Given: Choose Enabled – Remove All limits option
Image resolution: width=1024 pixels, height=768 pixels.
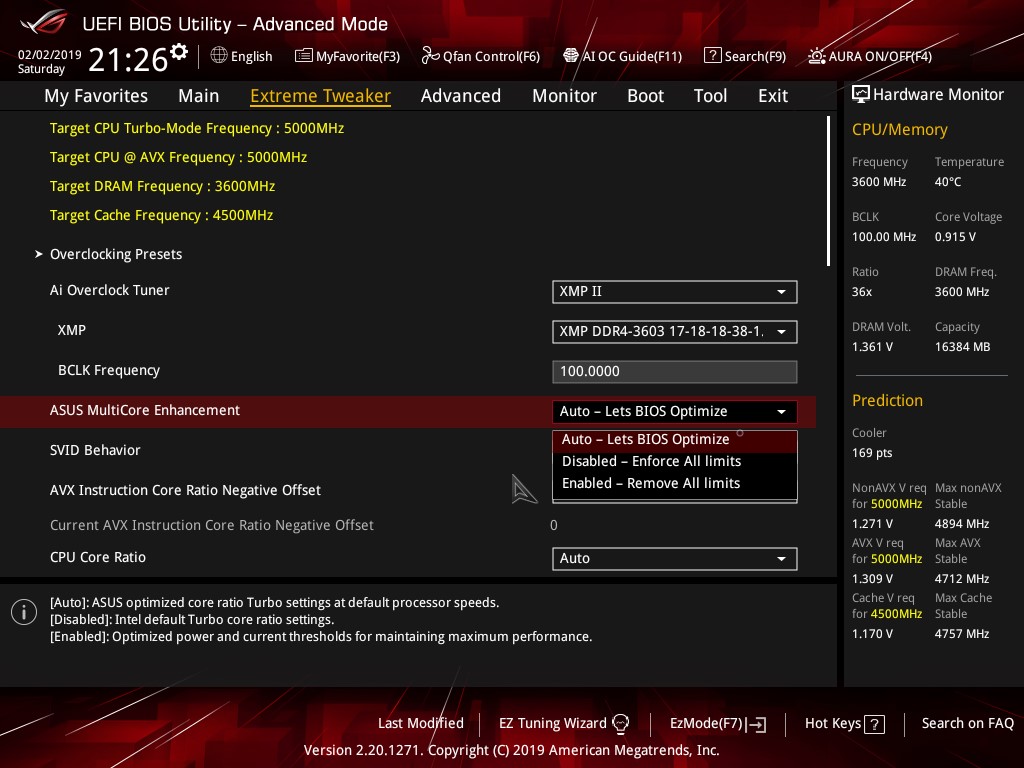Looking at the screenshot, I should coord(675,483).
